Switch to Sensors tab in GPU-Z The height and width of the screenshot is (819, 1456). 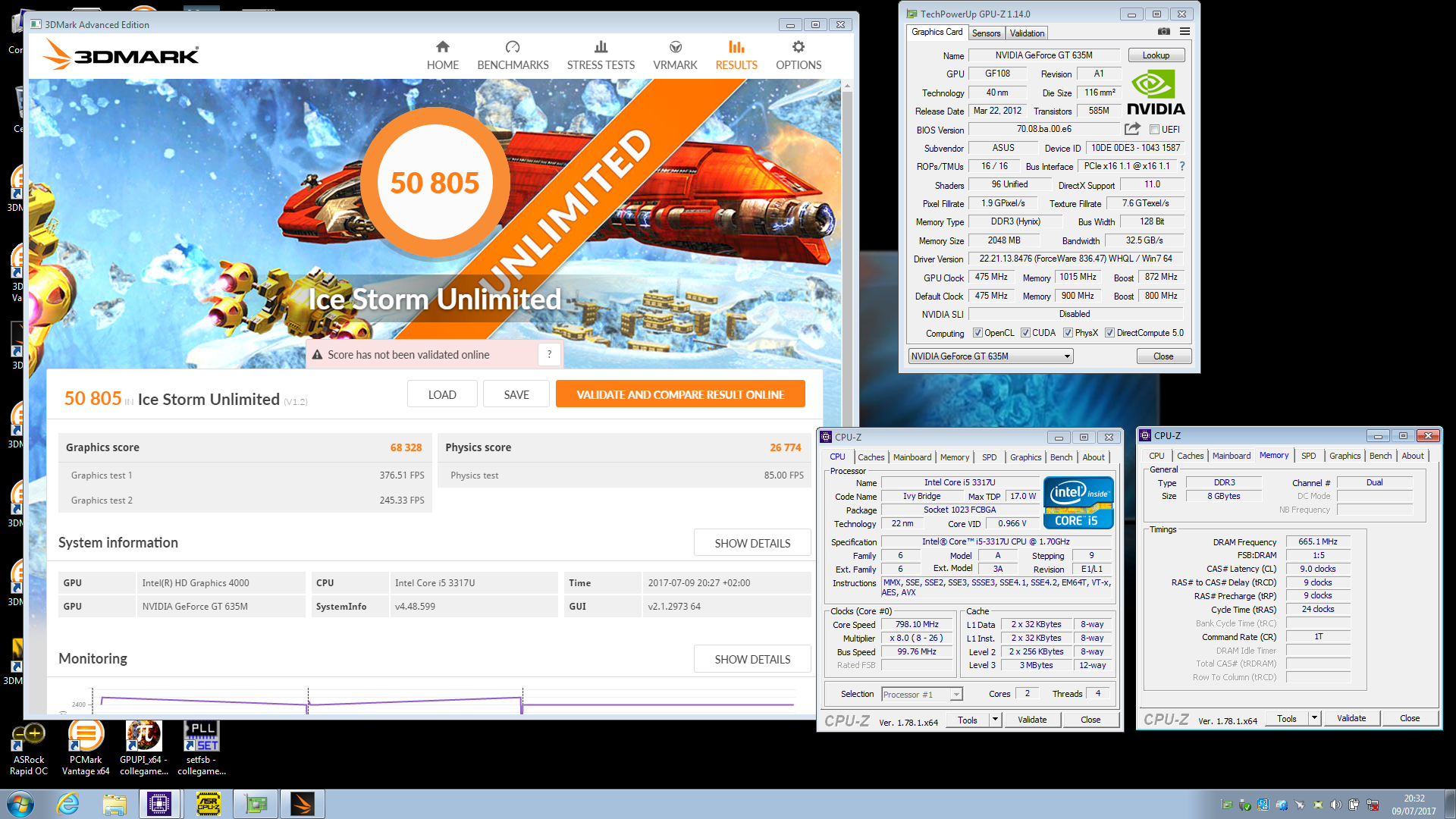[x=986, y=33]
